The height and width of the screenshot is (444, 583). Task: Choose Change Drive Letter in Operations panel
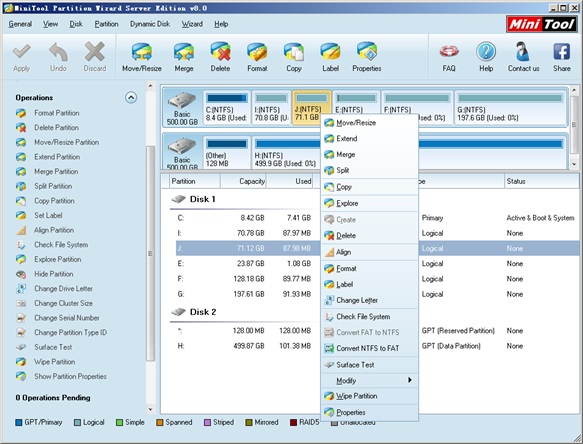click(x=63, y=289)
